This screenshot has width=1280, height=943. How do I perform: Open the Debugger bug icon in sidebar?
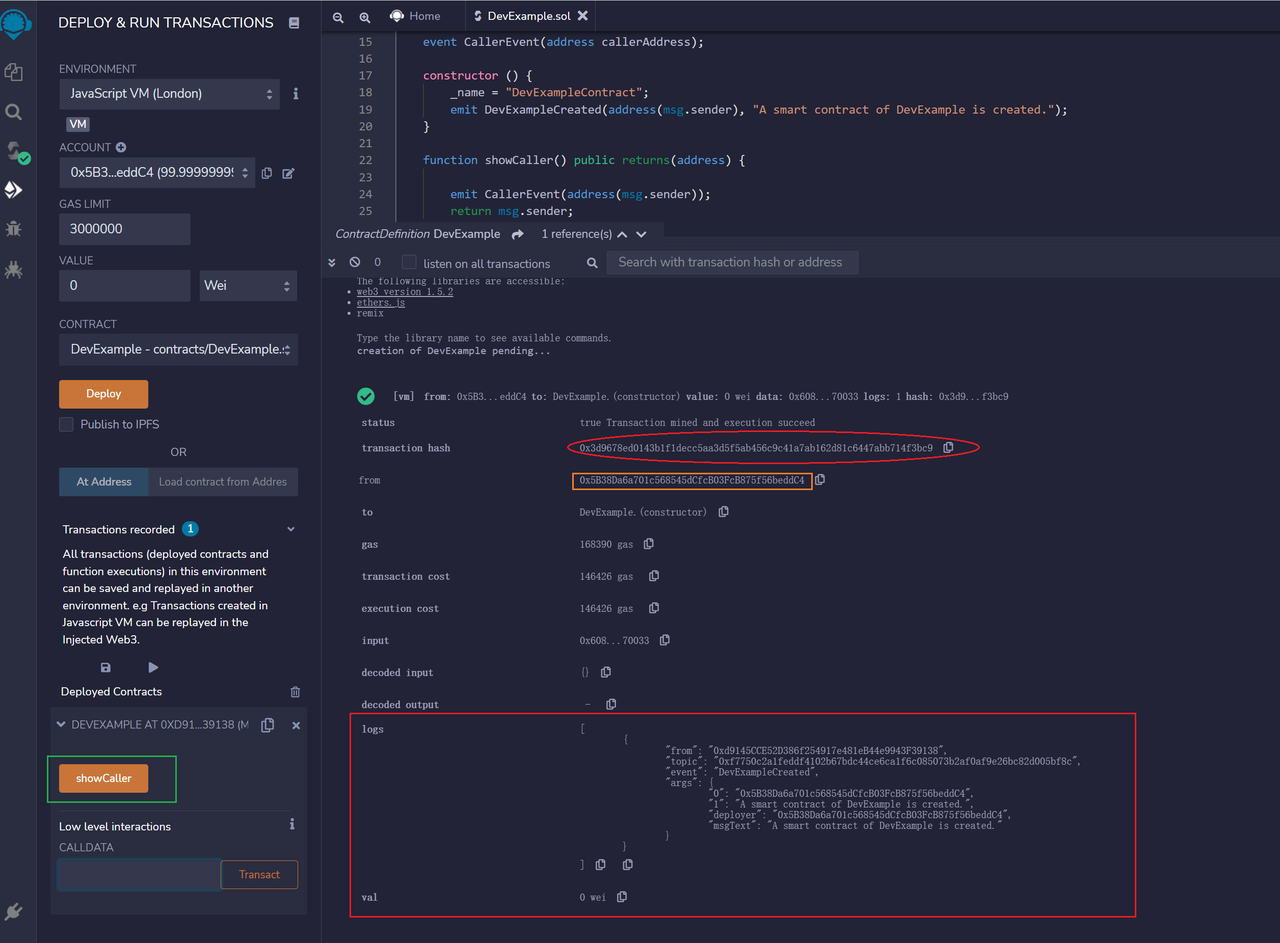[x=14, y=228]
